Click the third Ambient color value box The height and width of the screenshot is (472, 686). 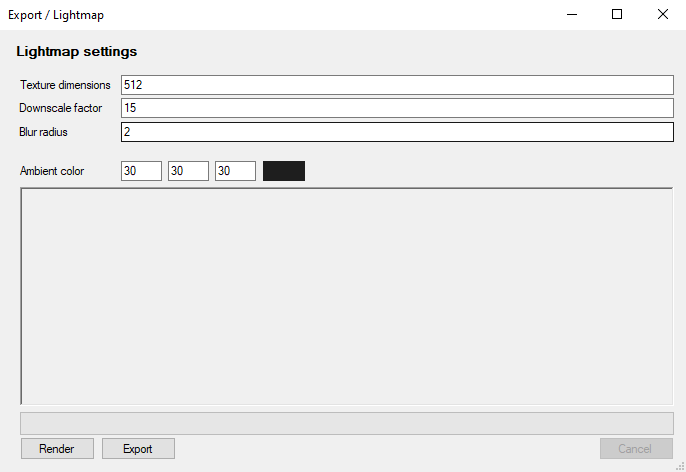tap(235, 171)
